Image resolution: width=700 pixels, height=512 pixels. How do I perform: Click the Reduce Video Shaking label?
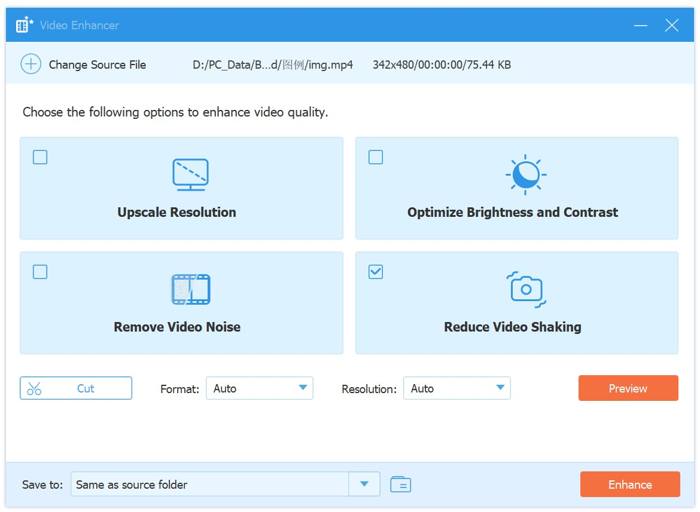512,327
